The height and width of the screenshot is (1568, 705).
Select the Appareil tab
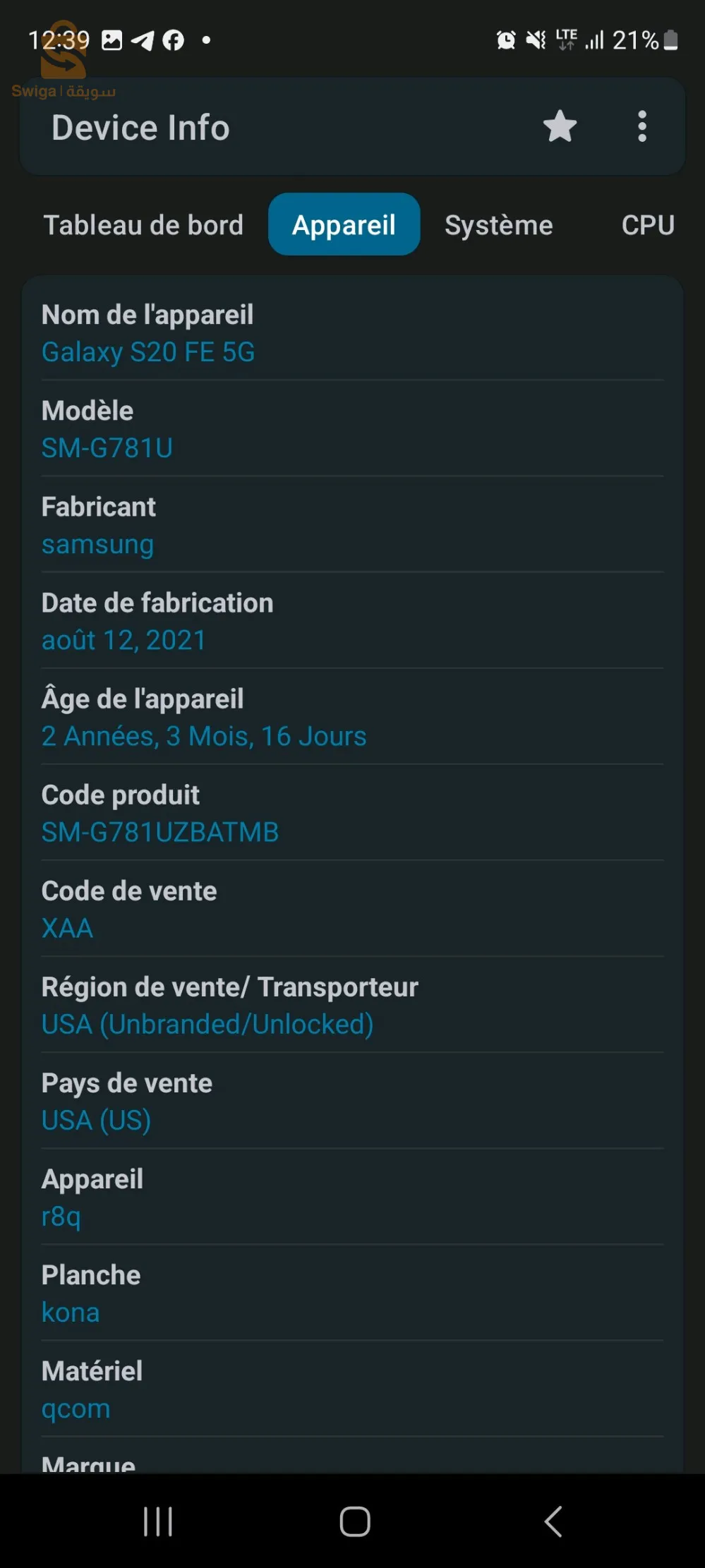(344, 225)
